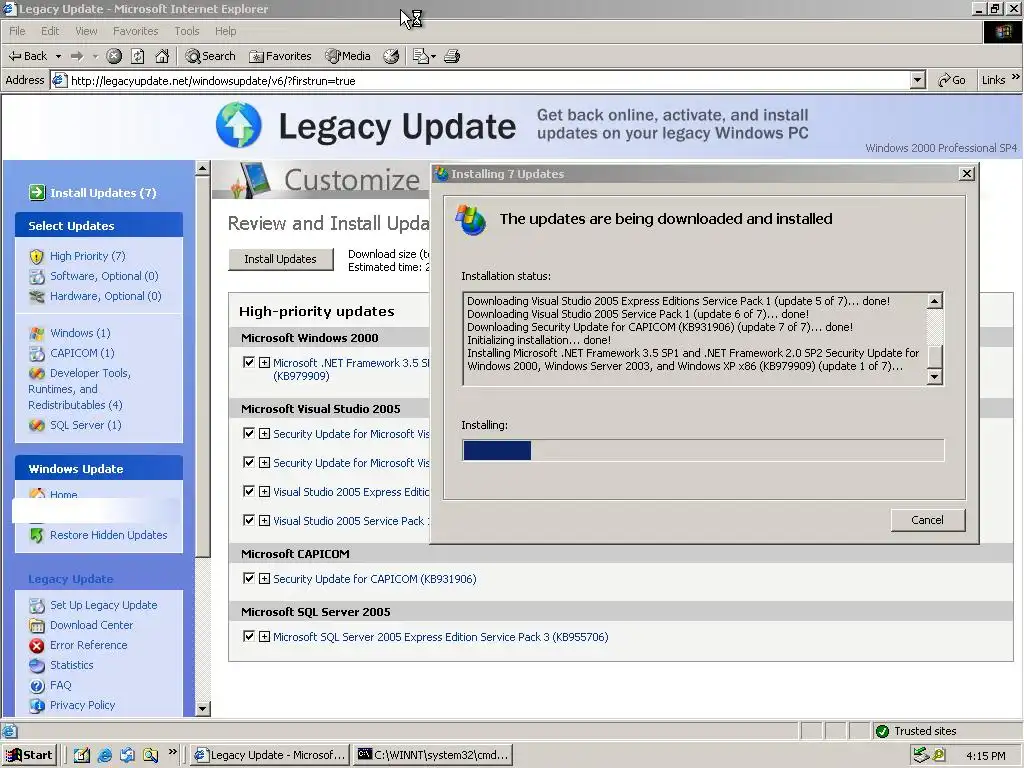Expand second Visual Studio security update details
The width and height of the screenshot is (1024, 768).
click(x=264, y=462)
